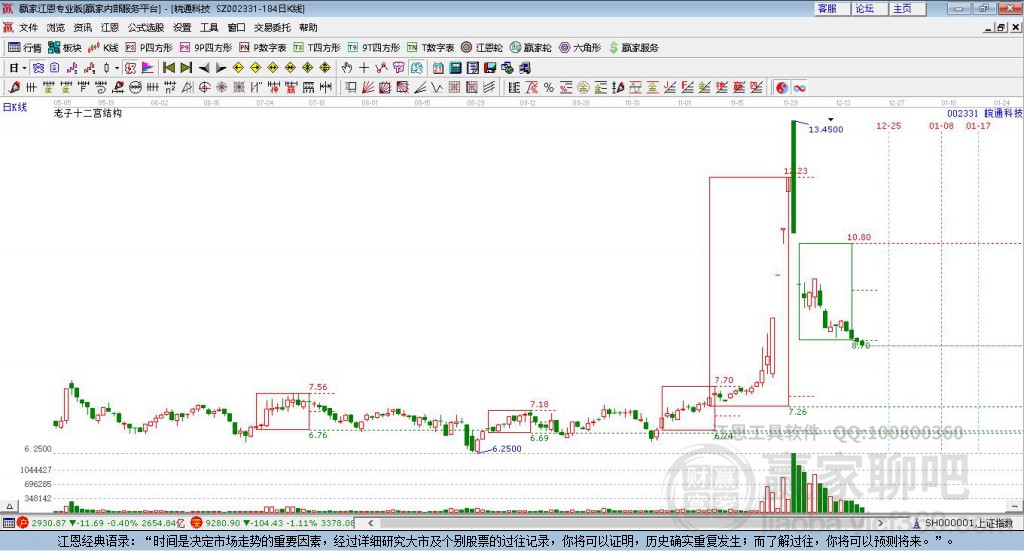Viewport: 1024px width, 551px height.
Task: Open the 公式选股 menu
Action: (x=146, y=27)
